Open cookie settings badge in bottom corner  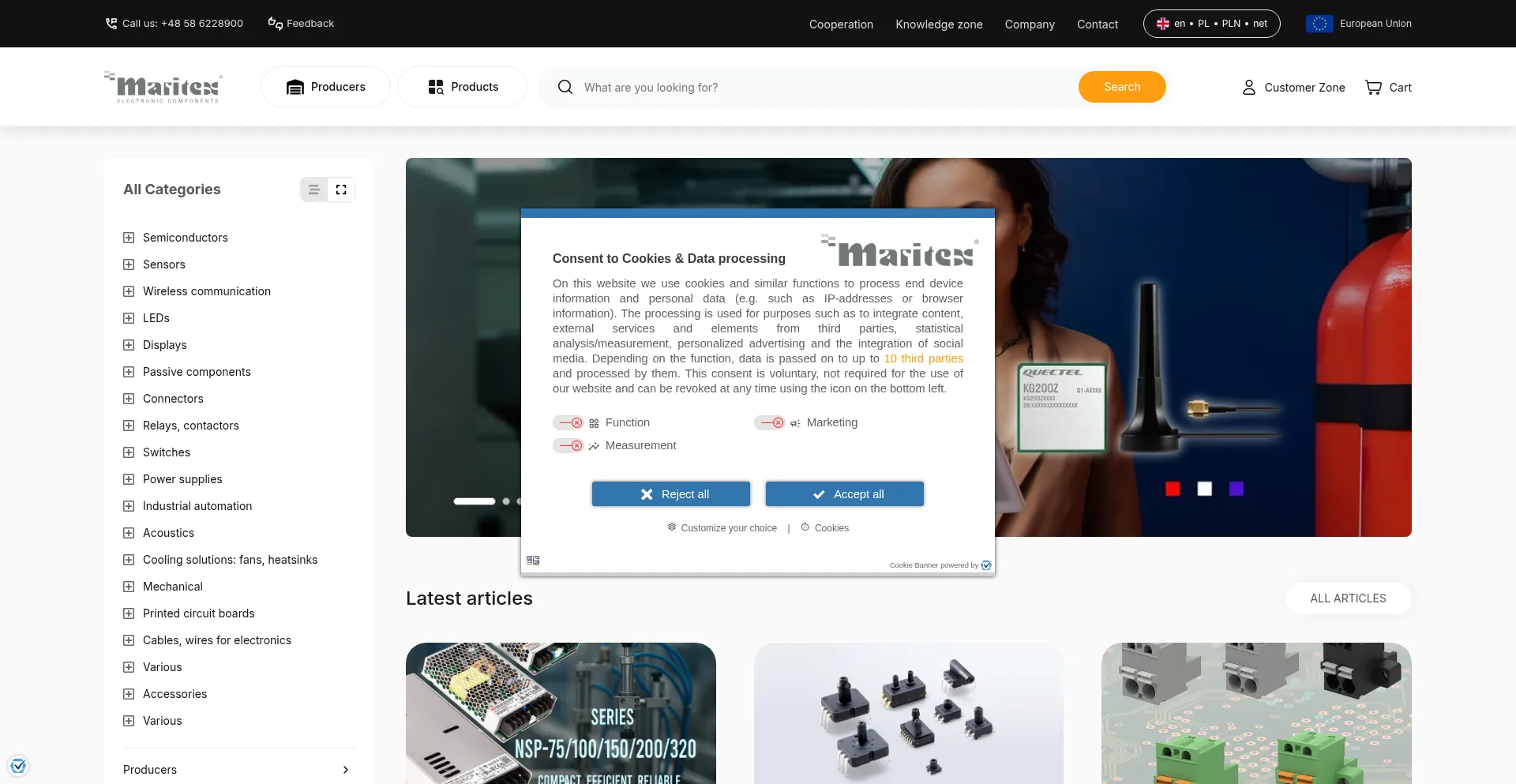(18, 765)
